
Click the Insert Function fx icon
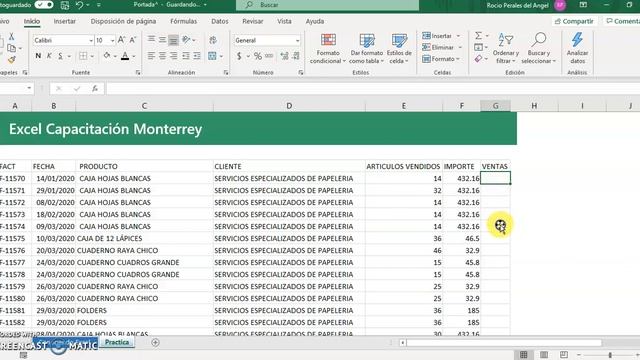tap(95, 88)
